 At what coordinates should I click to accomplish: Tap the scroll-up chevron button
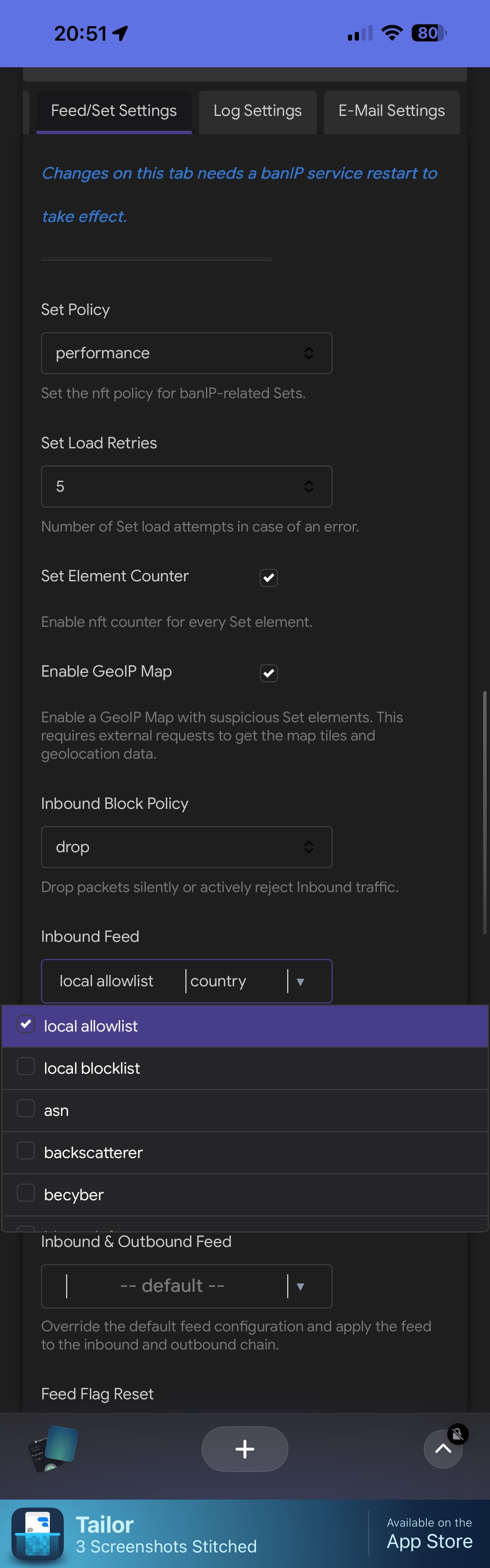(443, 1449)
